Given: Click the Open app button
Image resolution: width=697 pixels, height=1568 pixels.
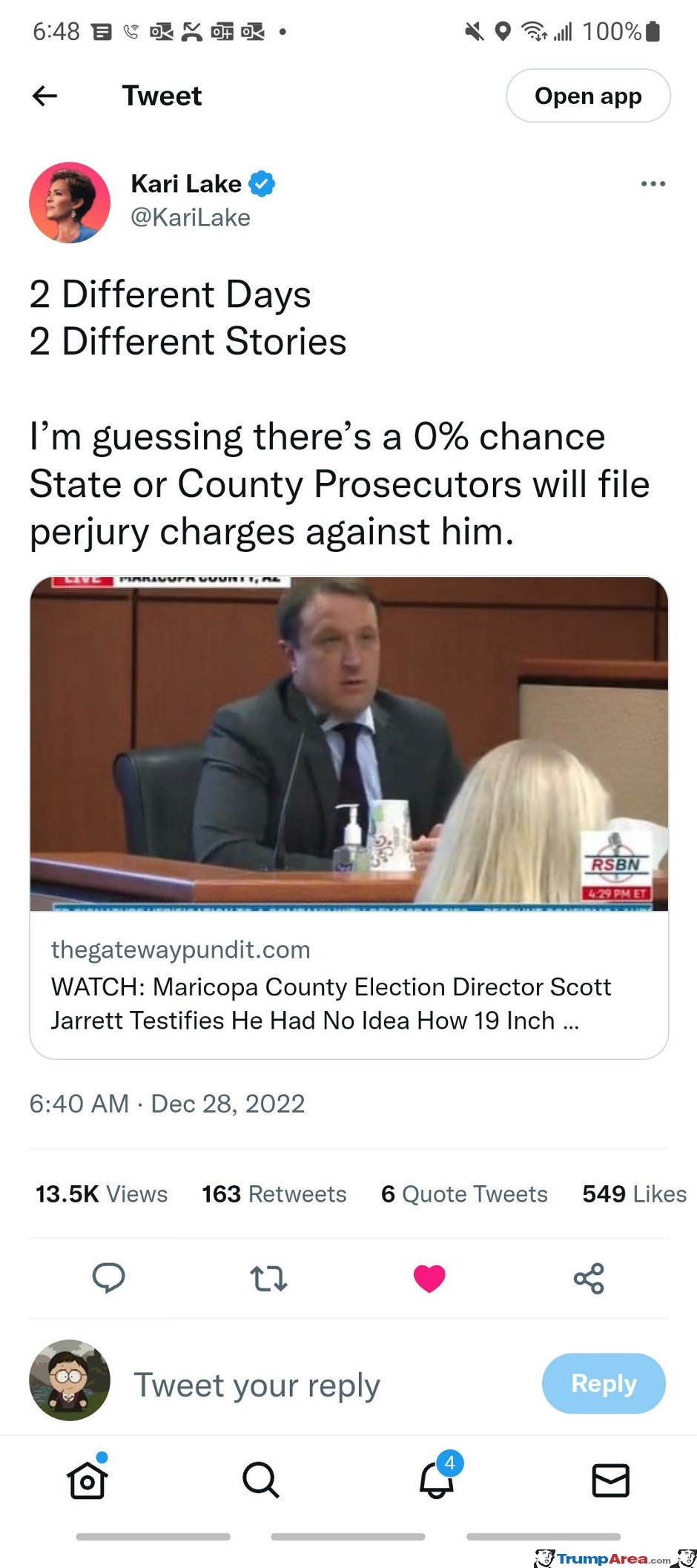Looking at the screenshot, I should [588, 96].
